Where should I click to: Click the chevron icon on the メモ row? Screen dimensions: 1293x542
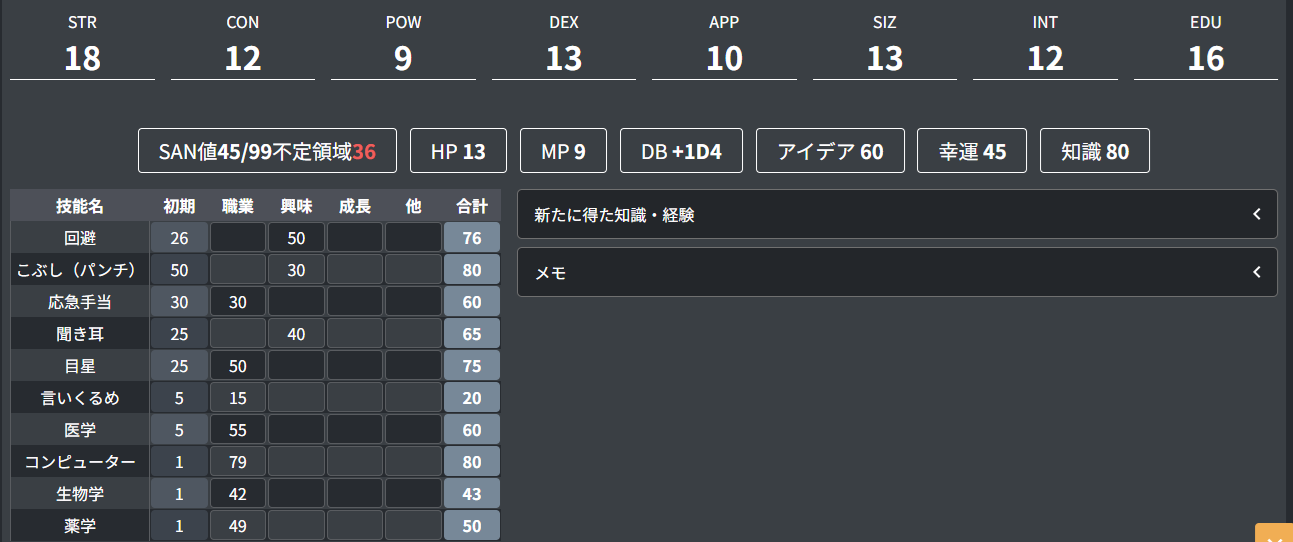pyautogui.click(x=1256, y=272)
